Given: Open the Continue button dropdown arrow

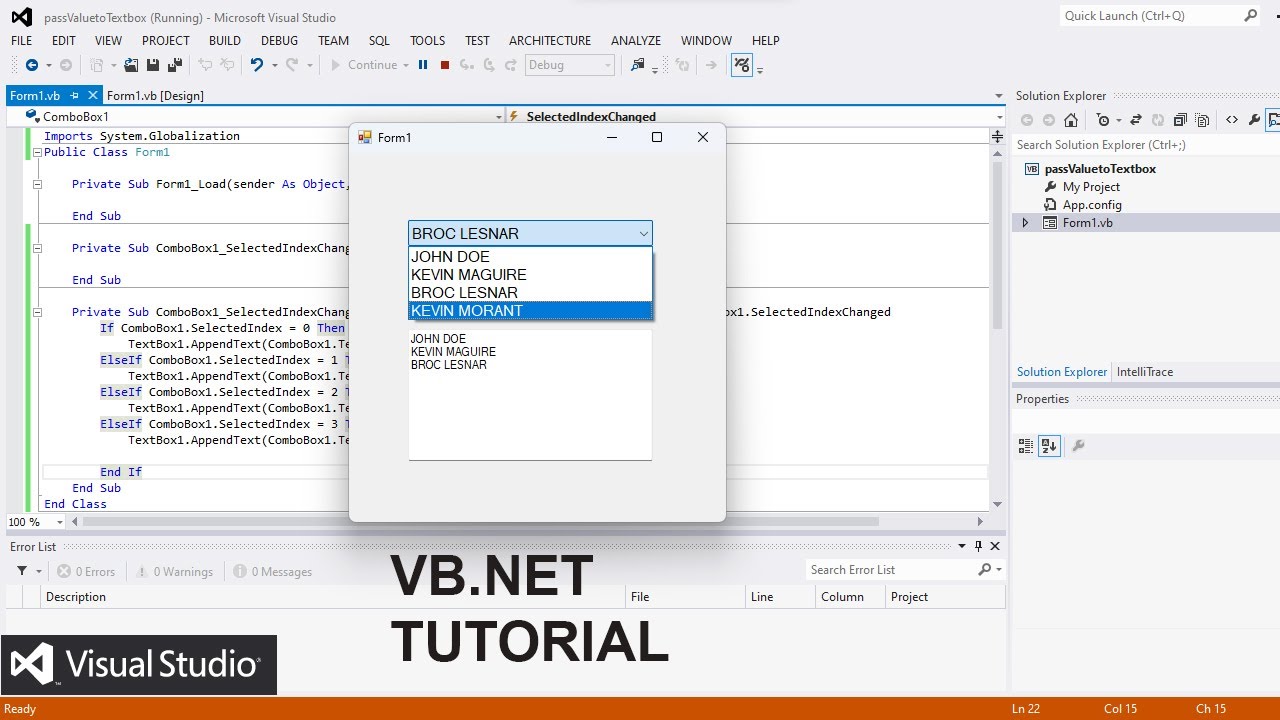Looking at the screenshot, I should [x=406, y=65].
